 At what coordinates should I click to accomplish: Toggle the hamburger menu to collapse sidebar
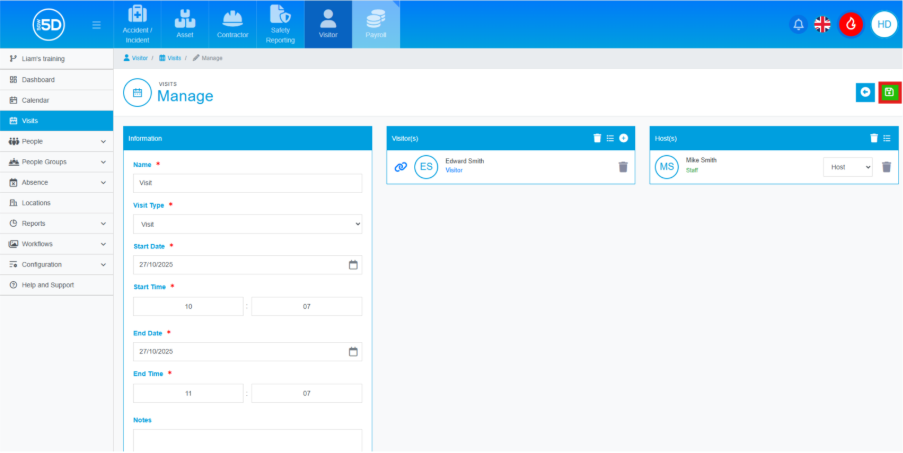tap(95, 25)
